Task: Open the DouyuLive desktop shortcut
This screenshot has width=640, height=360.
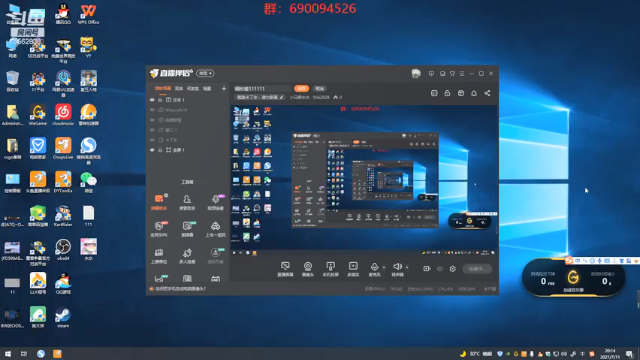Action: tap(63, 148)
